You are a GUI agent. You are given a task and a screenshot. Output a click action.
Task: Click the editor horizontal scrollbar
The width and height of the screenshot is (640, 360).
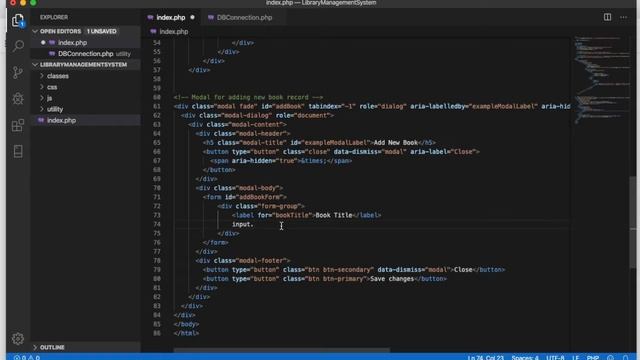pyautogui.click(x=282, y=350)
